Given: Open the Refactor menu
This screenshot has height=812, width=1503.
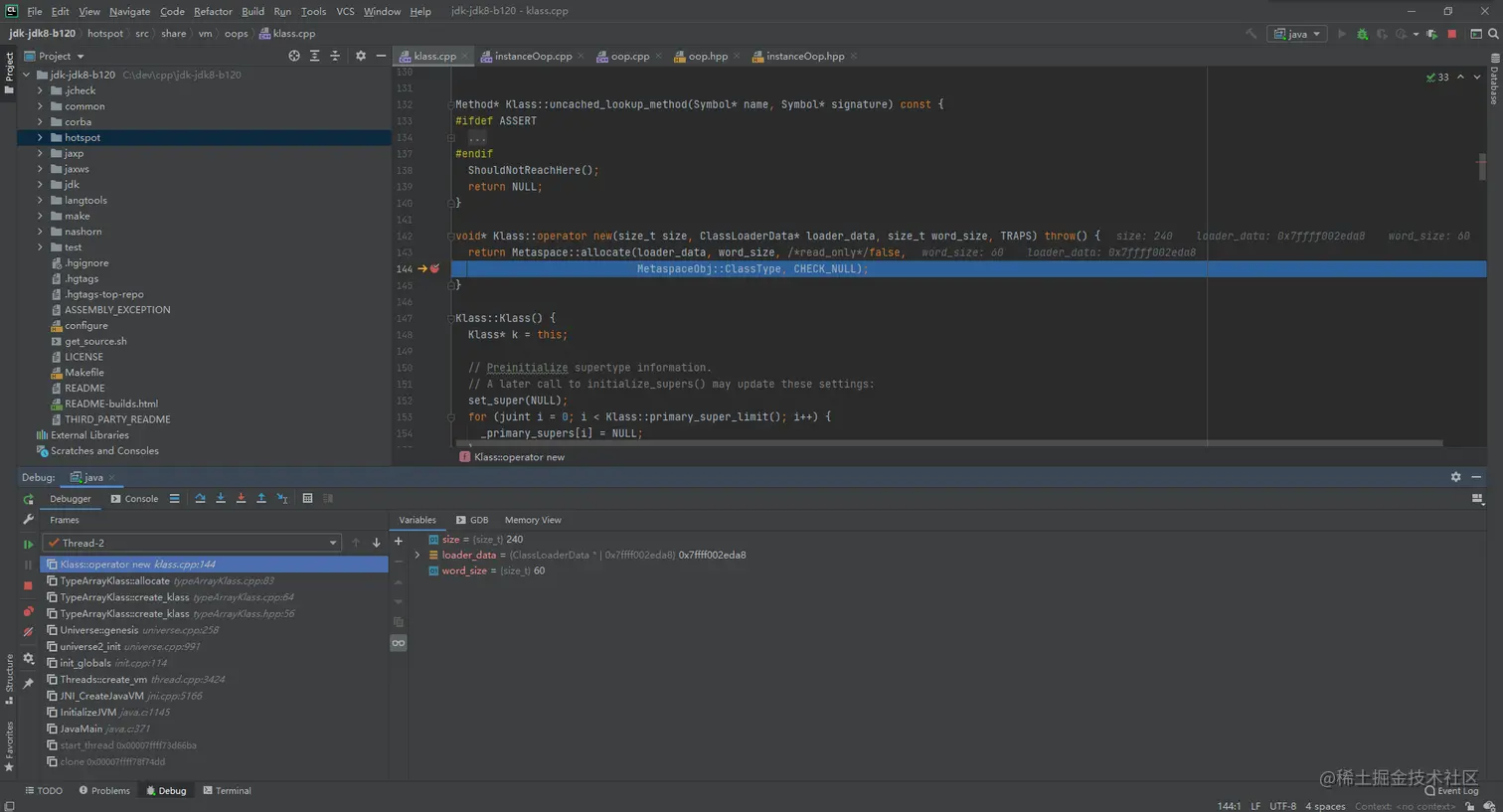Looking at the screenshot, I should click(x=213, y=11).
